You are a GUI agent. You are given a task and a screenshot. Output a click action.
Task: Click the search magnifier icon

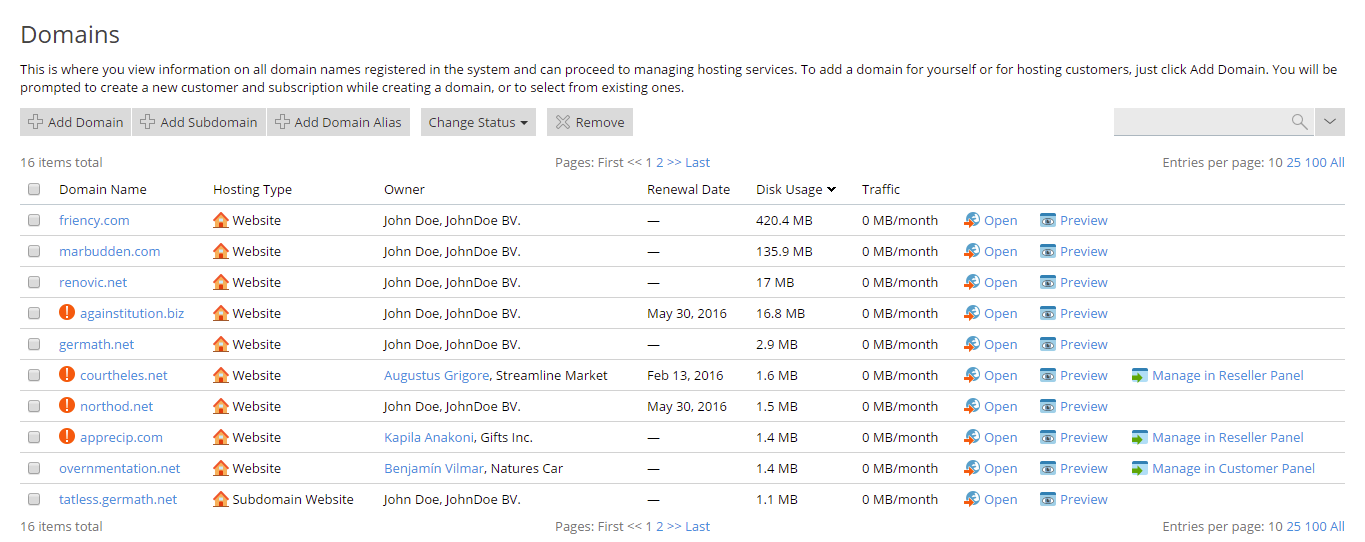tap(1299, 122)
